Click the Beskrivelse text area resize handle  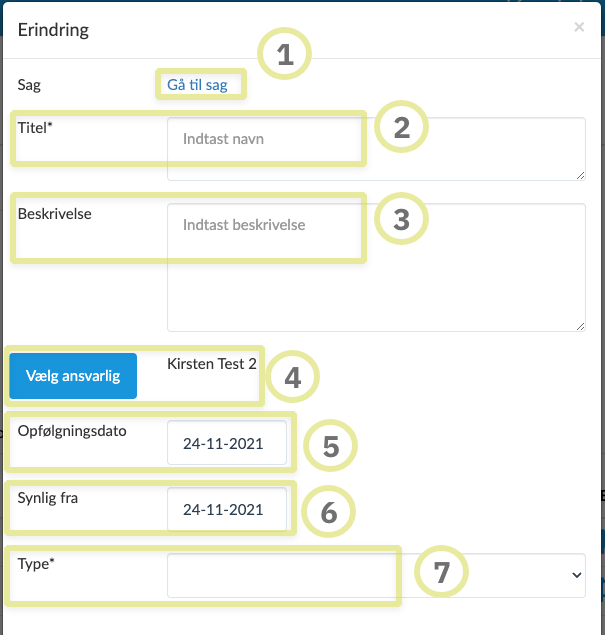coord(581,325)
